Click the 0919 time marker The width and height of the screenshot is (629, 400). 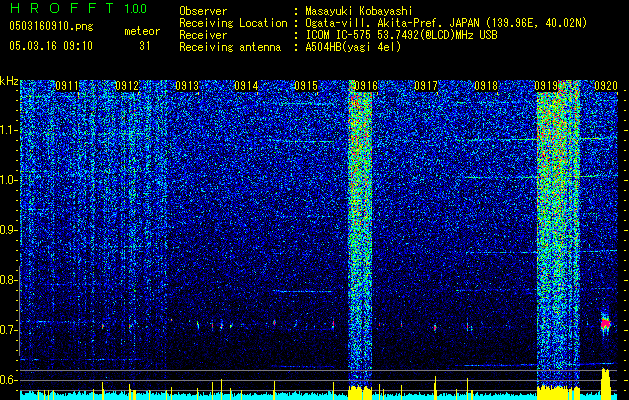(x=546, y=85)
